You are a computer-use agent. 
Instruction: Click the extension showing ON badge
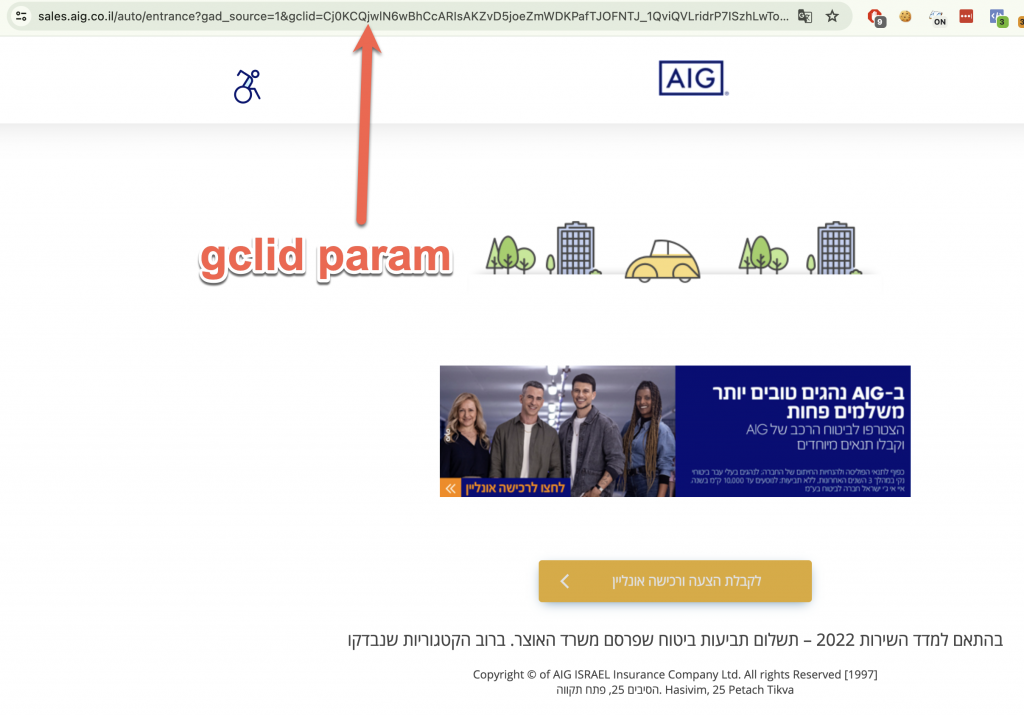coord(937,17)
